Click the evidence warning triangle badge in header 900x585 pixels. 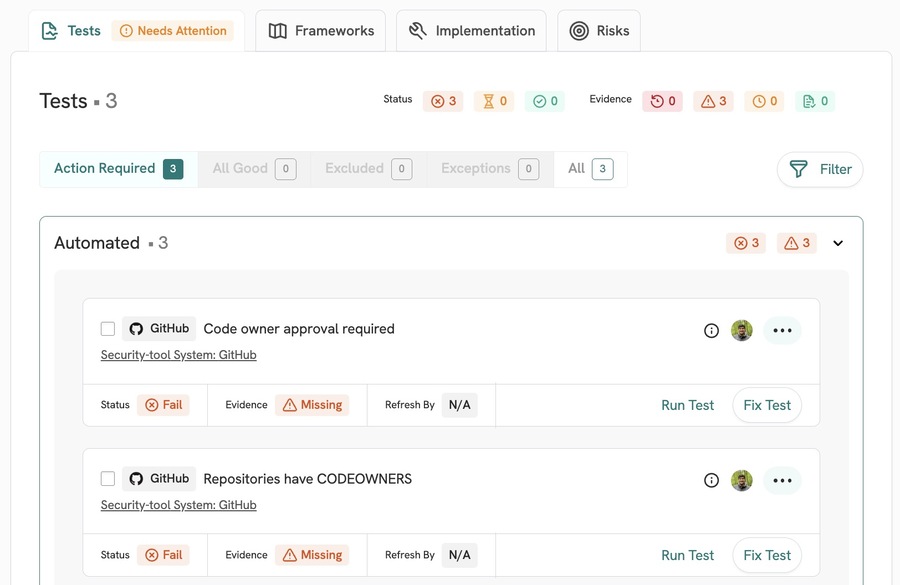(x=713, y=101)
